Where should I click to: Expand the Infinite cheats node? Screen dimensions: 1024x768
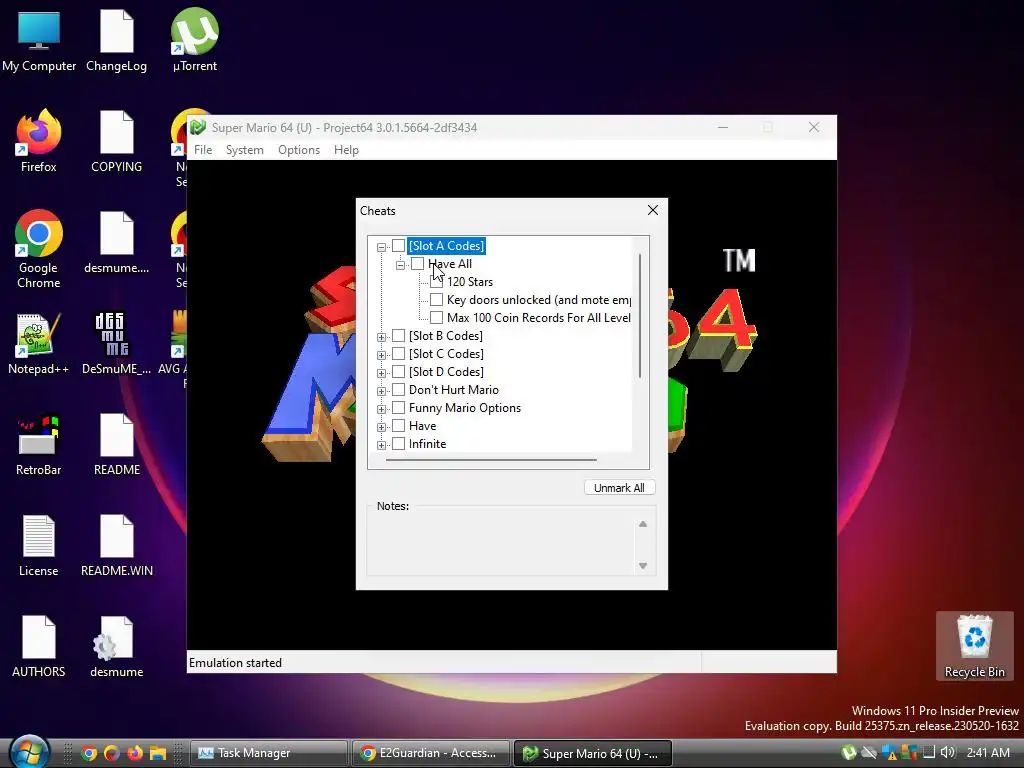point(381,445)
